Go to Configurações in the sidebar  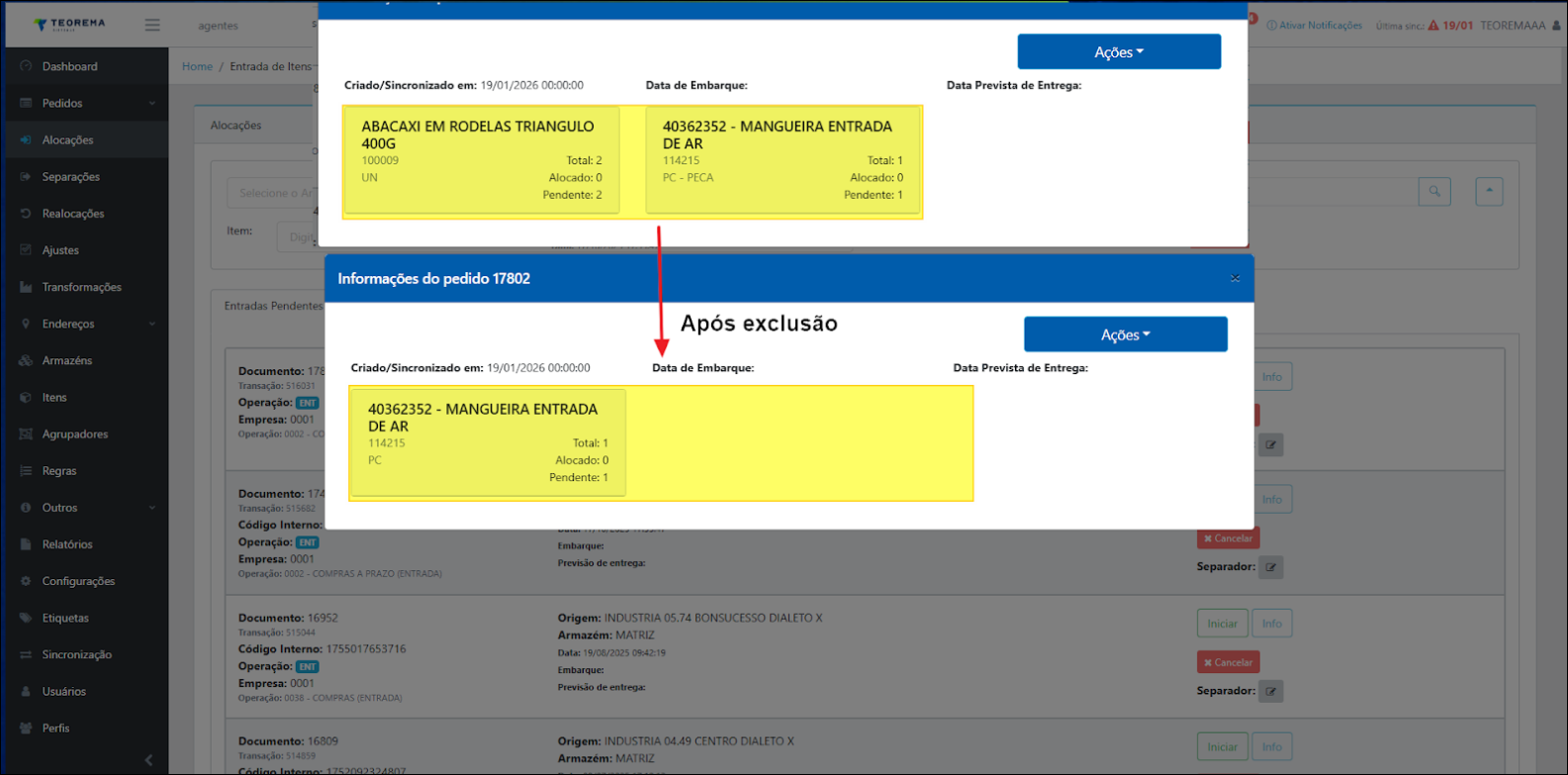coord(78,581)
